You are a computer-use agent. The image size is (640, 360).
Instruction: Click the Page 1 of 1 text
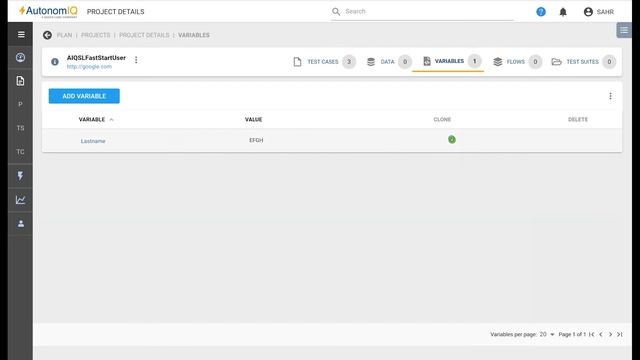point(572,334)
